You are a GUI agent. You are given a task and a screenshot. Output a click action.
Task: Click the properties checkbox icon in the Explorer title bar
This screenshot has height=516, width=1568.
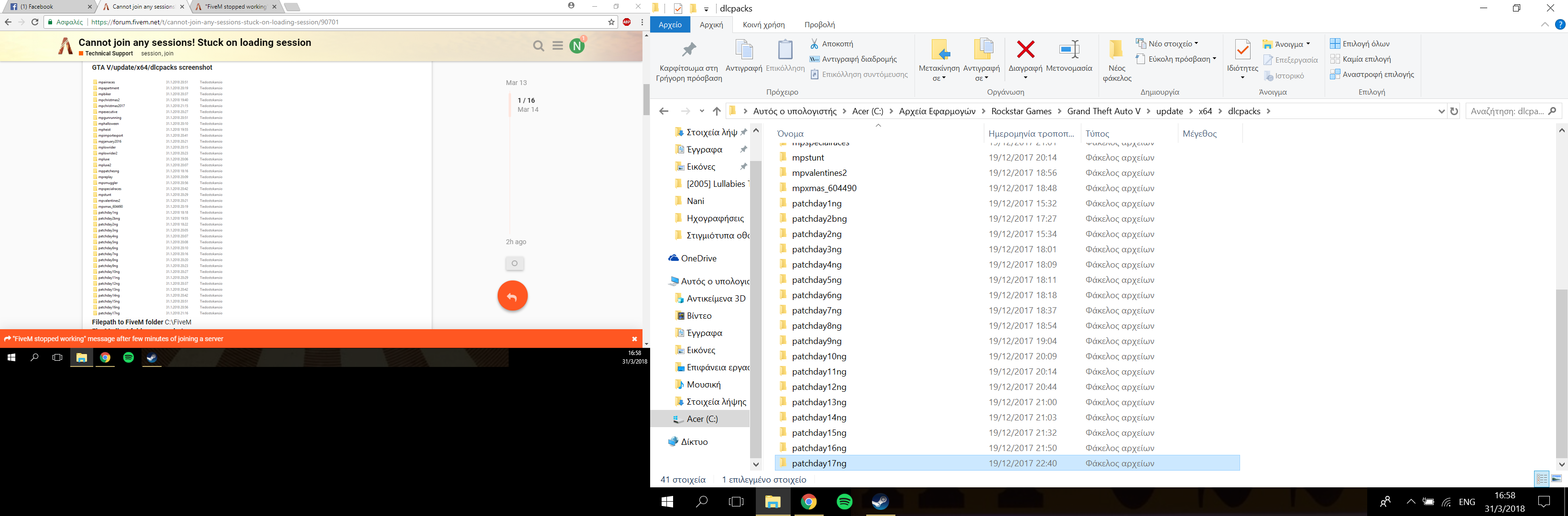coord(678,9)
